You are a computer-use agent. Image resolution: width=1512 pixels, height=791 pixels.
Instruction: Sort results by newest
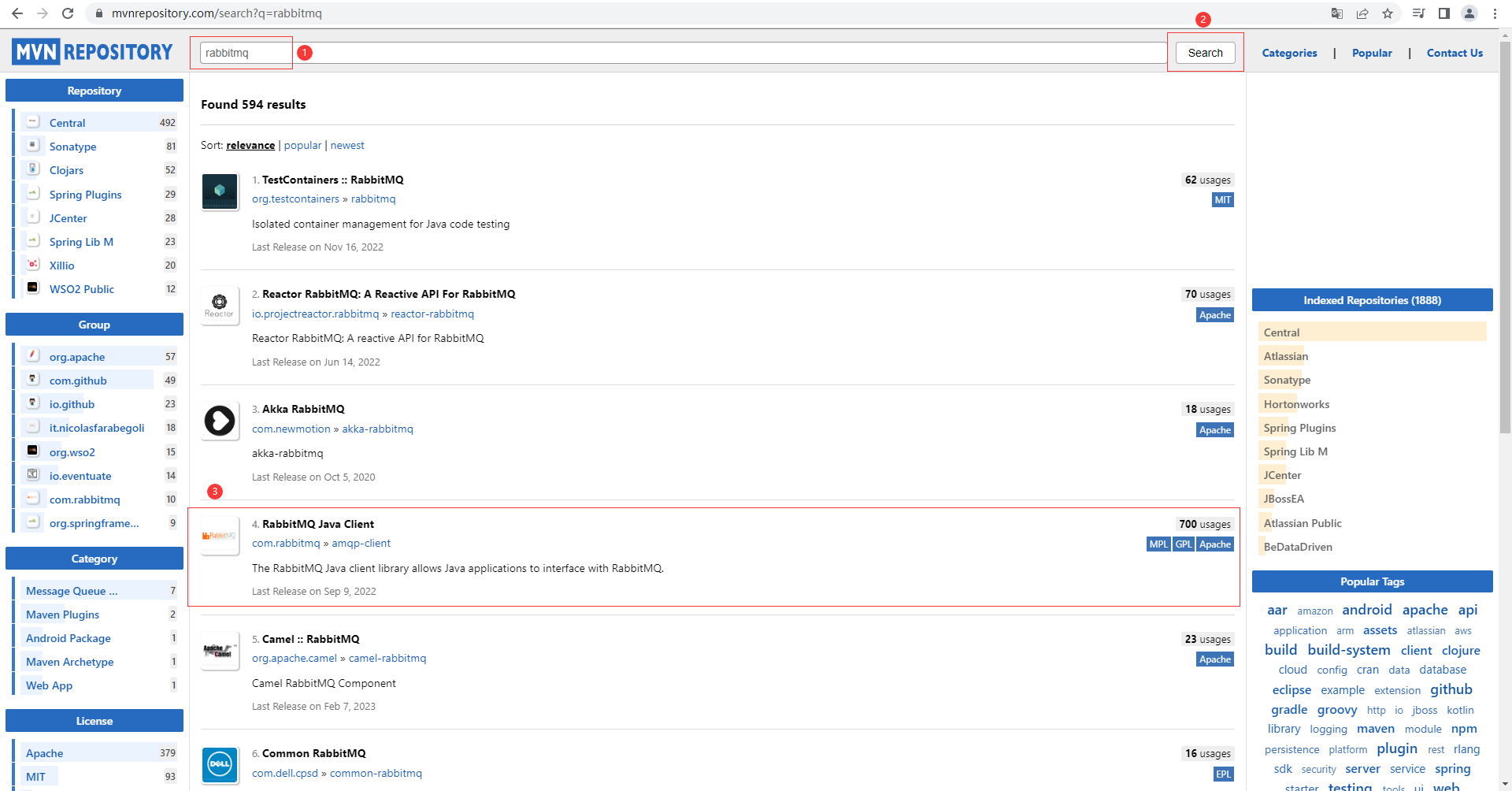(x=347, y=145)
